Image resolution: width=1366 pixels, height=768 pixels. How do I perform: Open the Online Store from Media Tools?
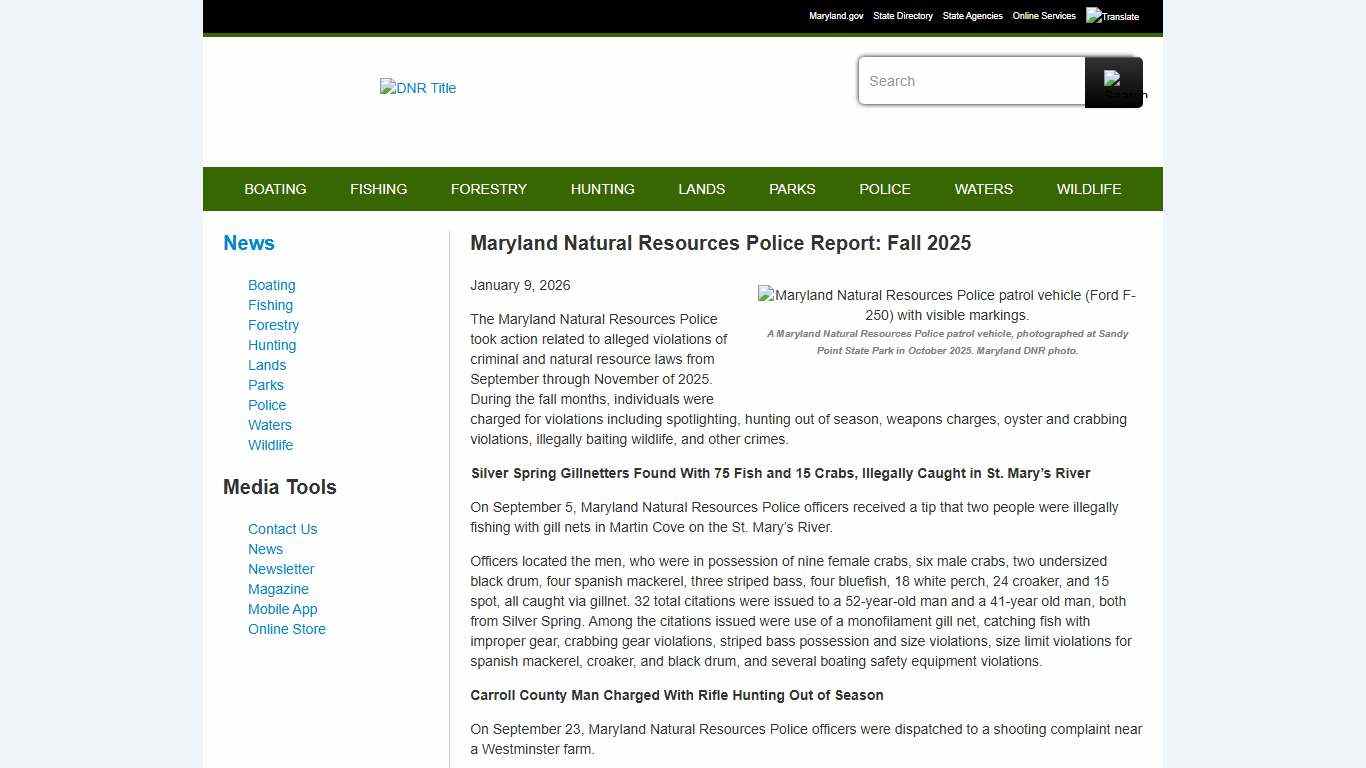click(x=286, y=629)
